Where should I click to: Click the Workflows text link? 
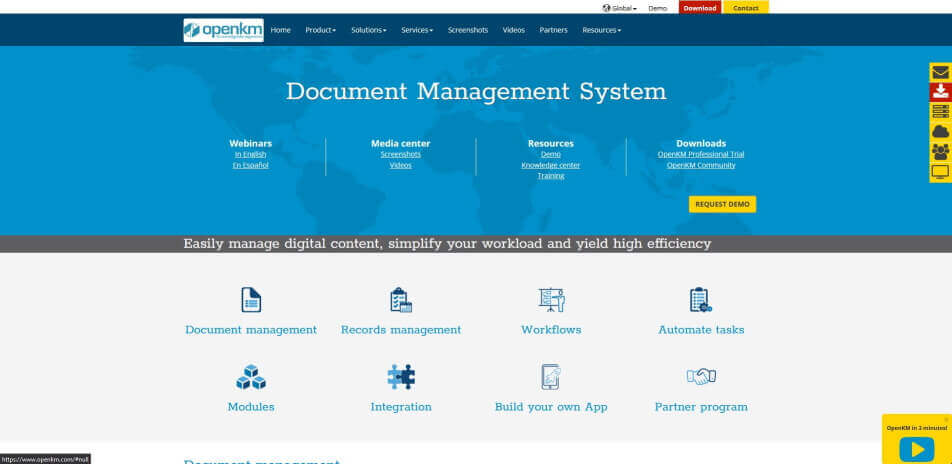[551, 330]
